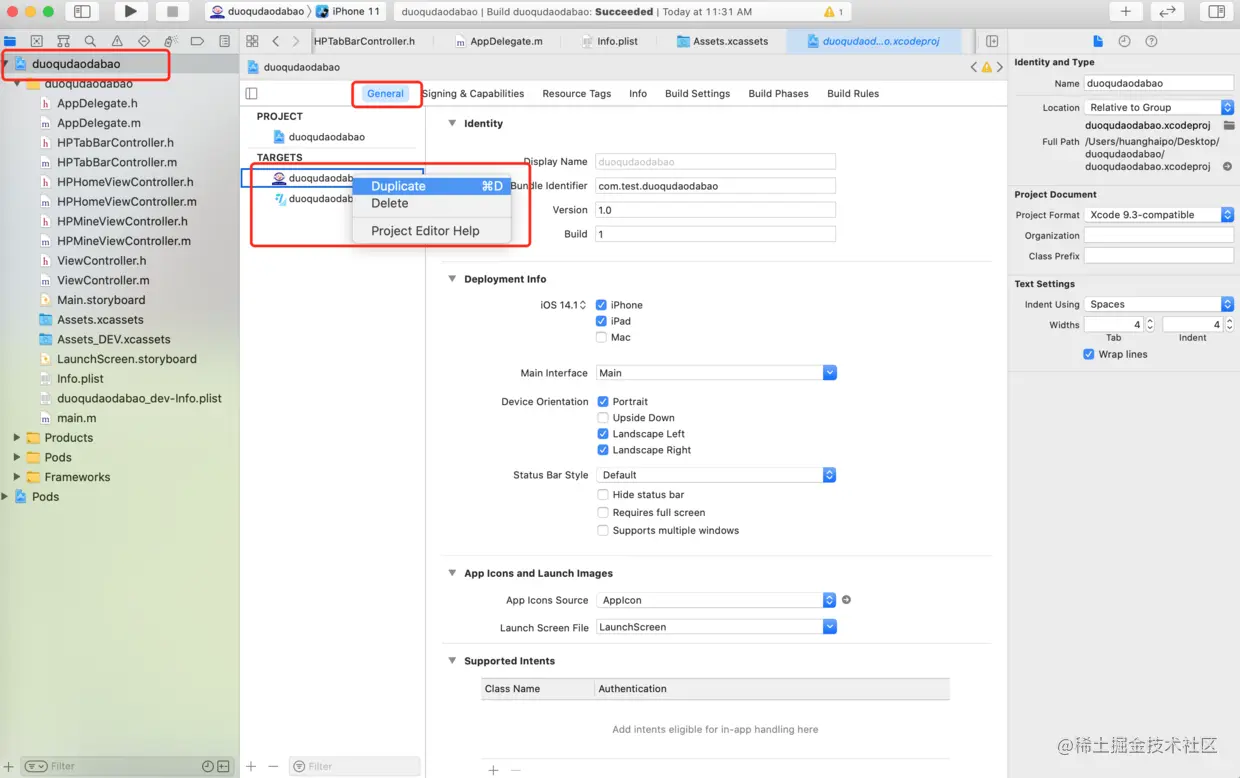Open the Debug navigator
The image size is (1240, 778).
pos(170,41)
